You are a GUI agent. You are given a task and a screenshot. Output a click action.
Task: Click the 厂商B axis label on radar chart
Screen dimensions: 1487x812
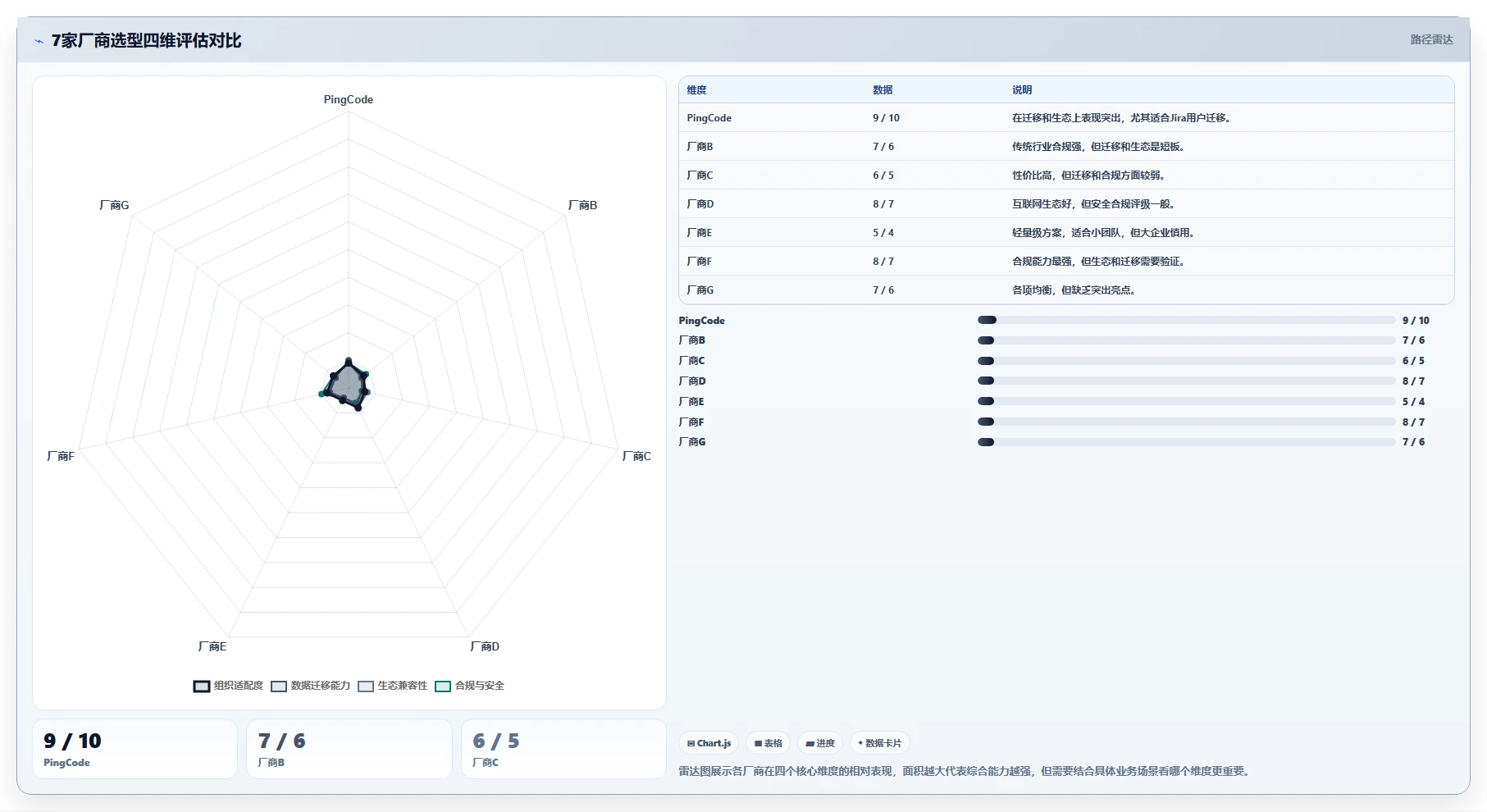(x=582, y=205)
